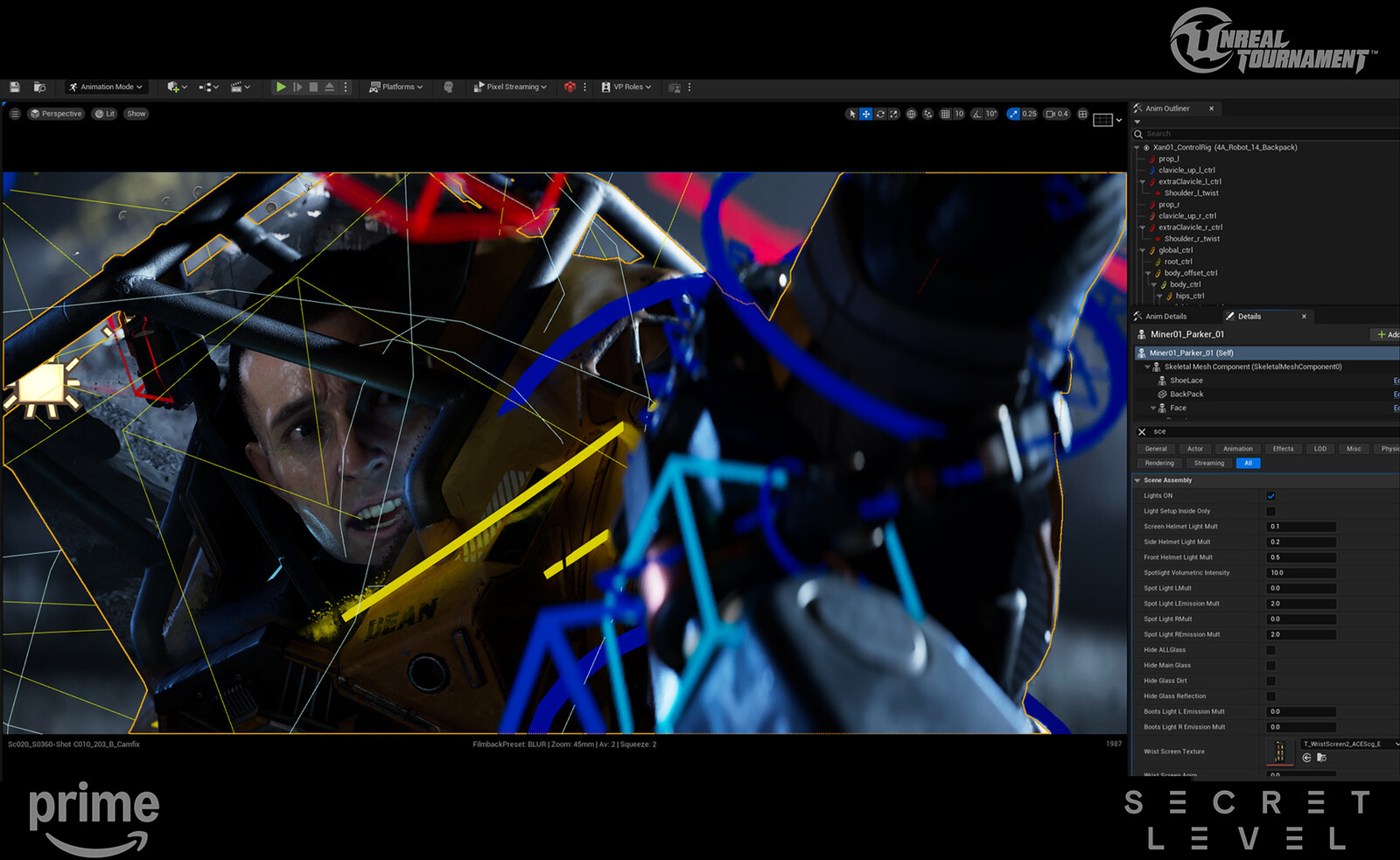Open the cinematics clapperboard dropdown
The height and width of the screenshot is (860, 1400).
coord(240,87)
